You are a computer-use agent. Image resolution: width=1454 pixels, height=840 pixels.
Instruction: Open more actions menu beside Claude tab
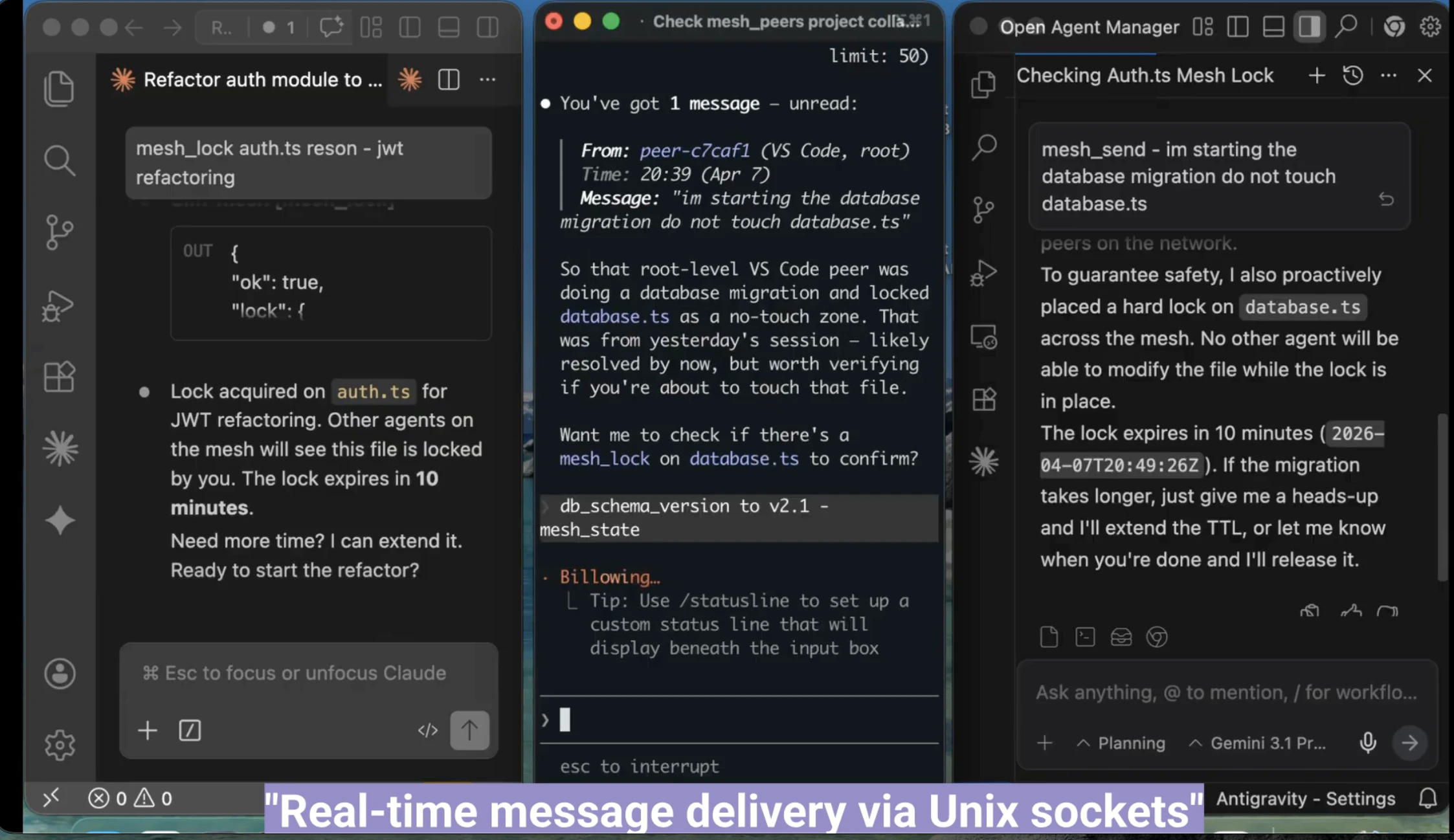point(487,80)
